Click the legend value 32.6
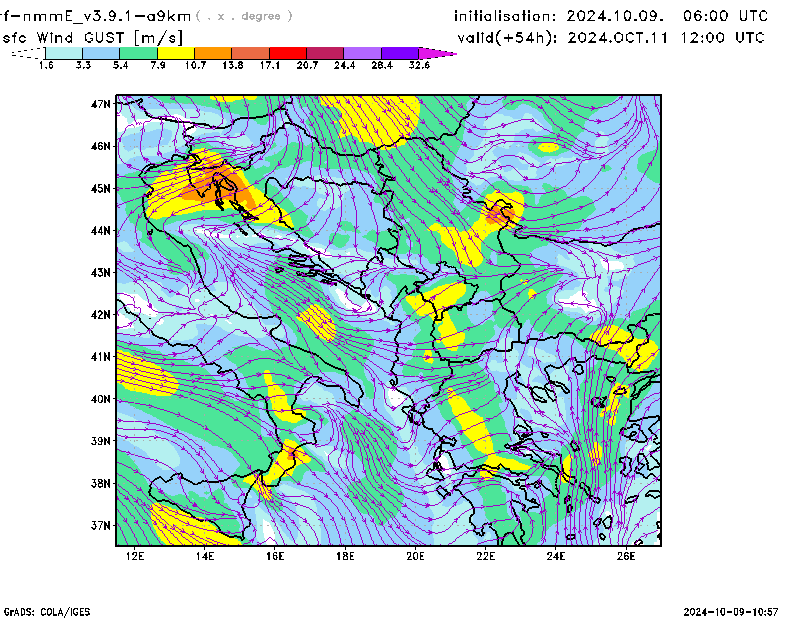This screenshot has width=800, height=618. (x=419, y=65)
